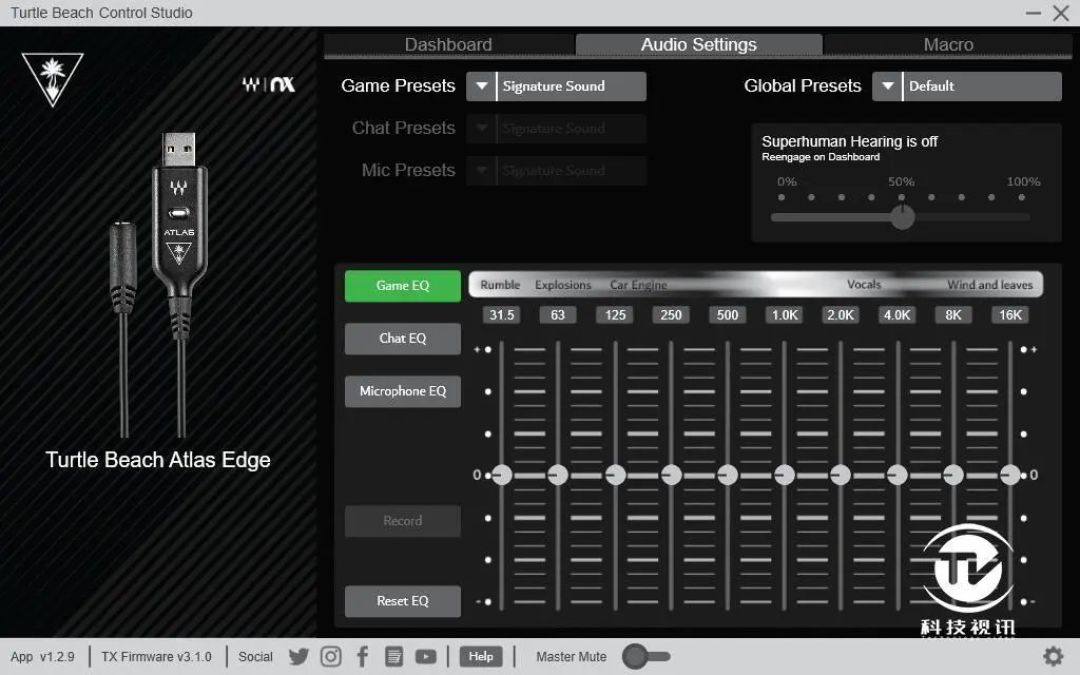Select the Microphone EQ button

tap(402, 391)
